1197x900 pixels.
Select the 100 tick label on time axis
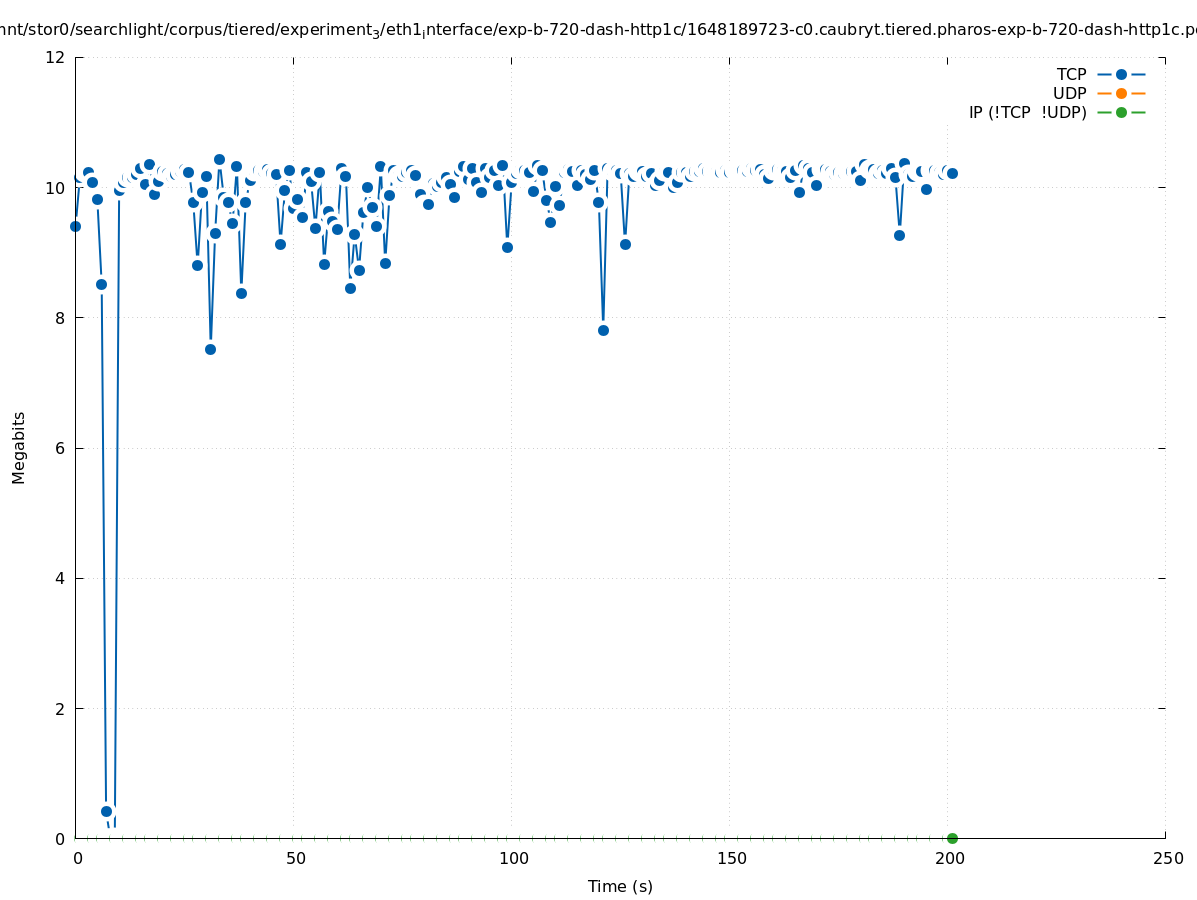tap(513, 858)
